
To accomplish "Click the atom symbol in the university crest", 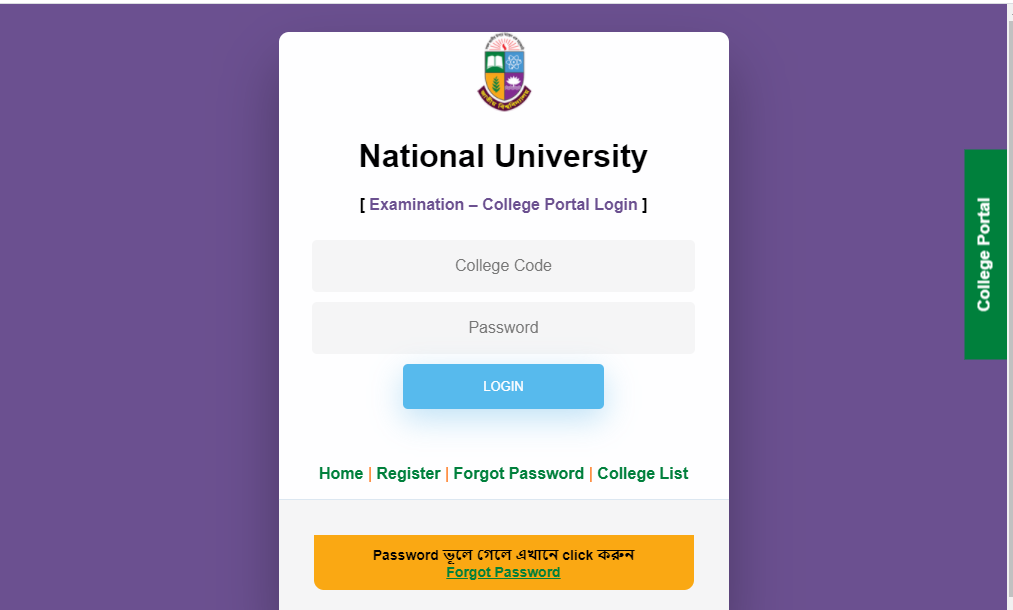I will tap(514, 63).
